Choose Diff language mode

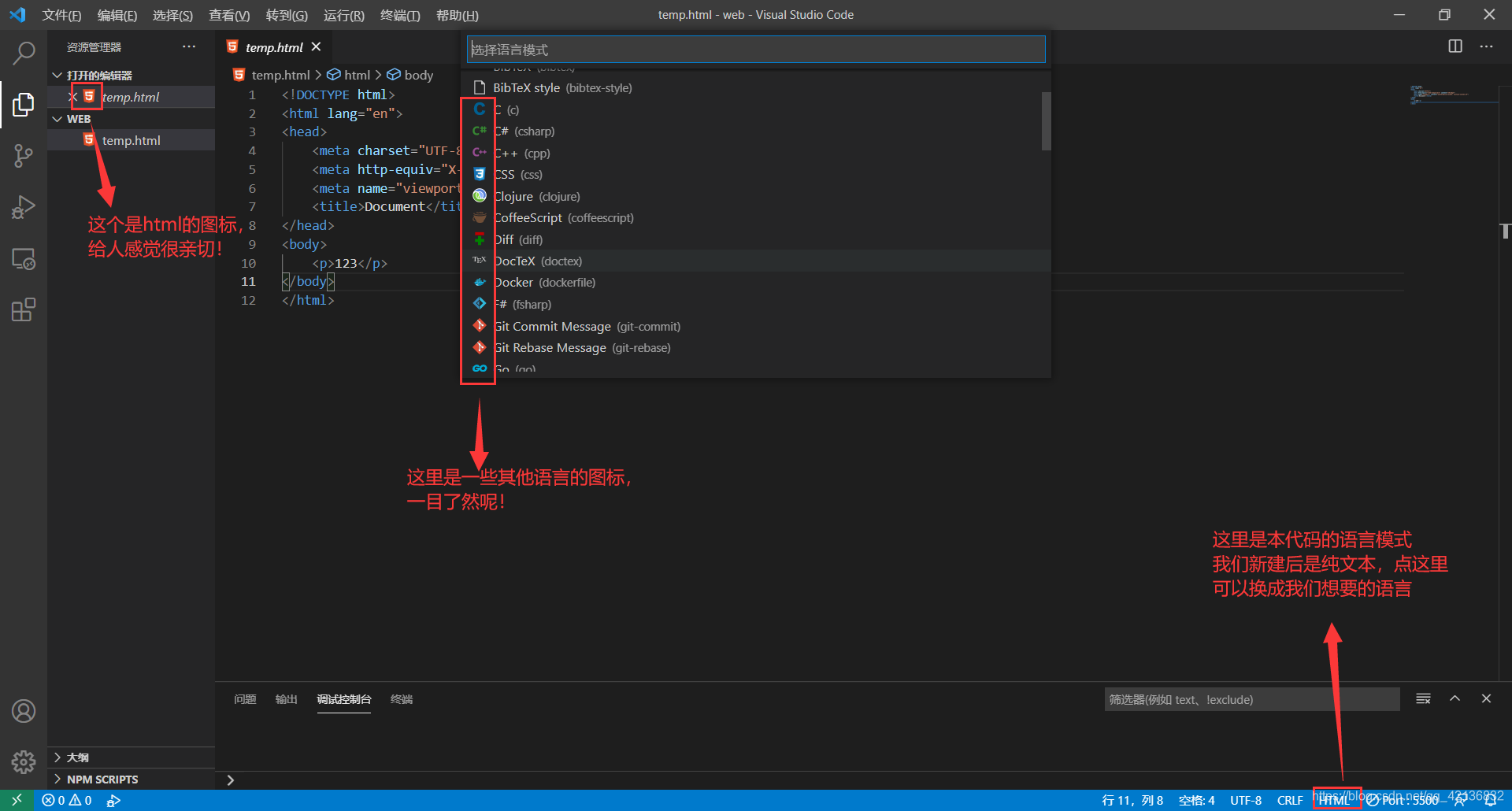pyautogui.click(x=756, y=239)
